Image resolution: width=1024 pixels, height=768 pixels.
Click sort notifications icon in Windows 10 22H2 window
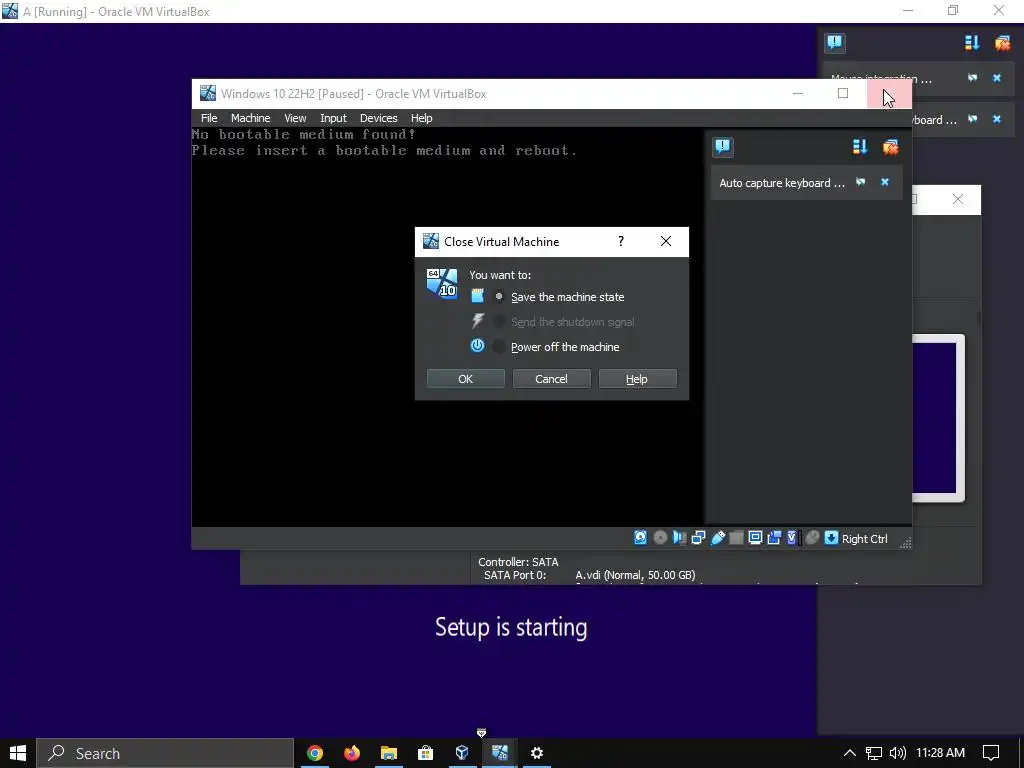click(860, 147)
